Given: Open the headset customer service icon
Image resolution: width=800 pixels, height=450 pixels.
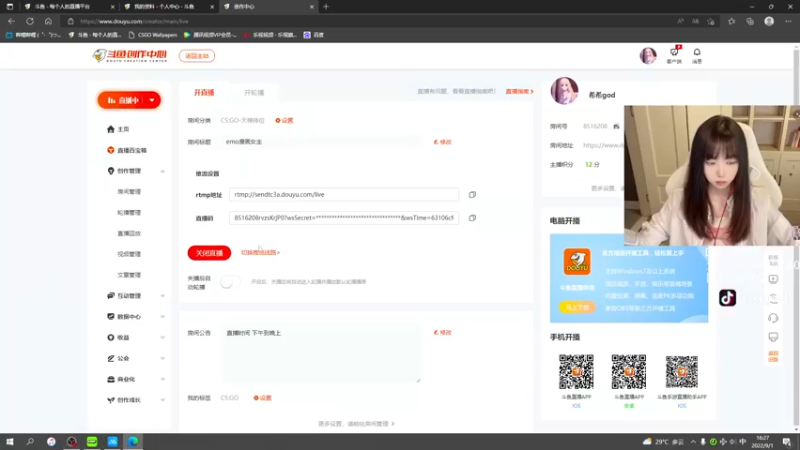Looking at the screenshot, I should (x=773, y=318).
